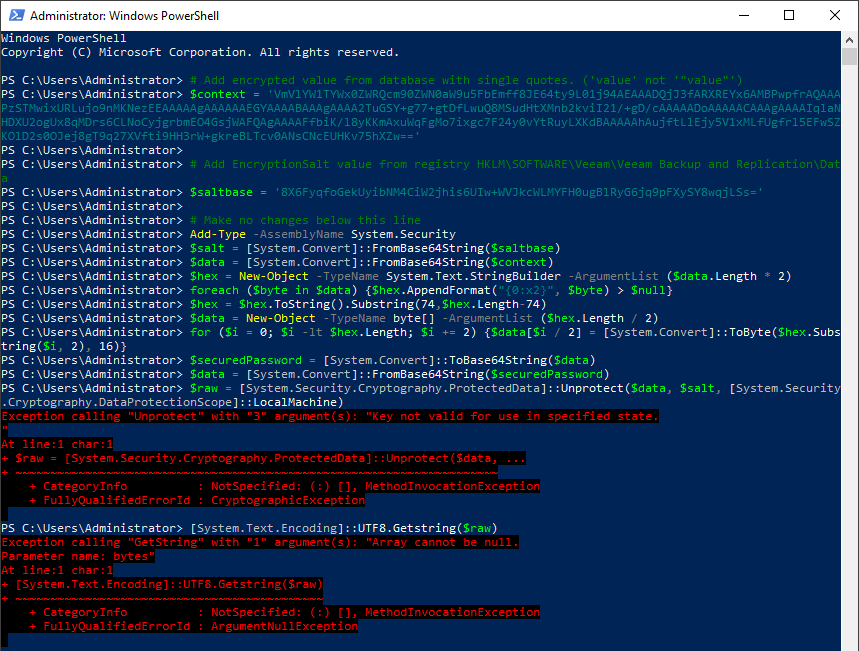Click 'Copyright (C) Microsoft Corporation' line
The height and width of the screenshot is (651, 859).
tap(200, 52)
